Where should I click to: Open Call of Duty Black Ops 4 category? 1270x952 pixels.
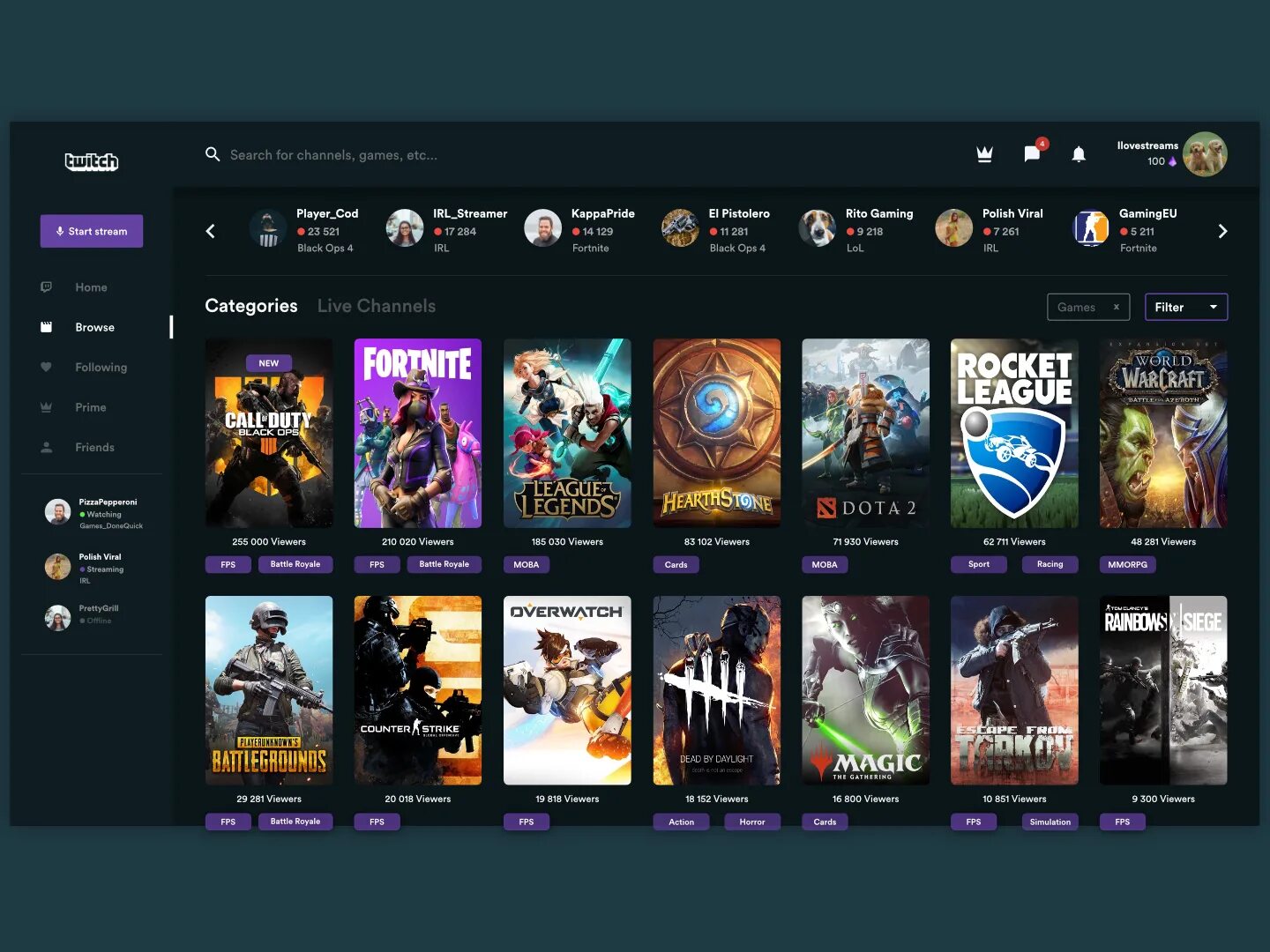point(269,434)
